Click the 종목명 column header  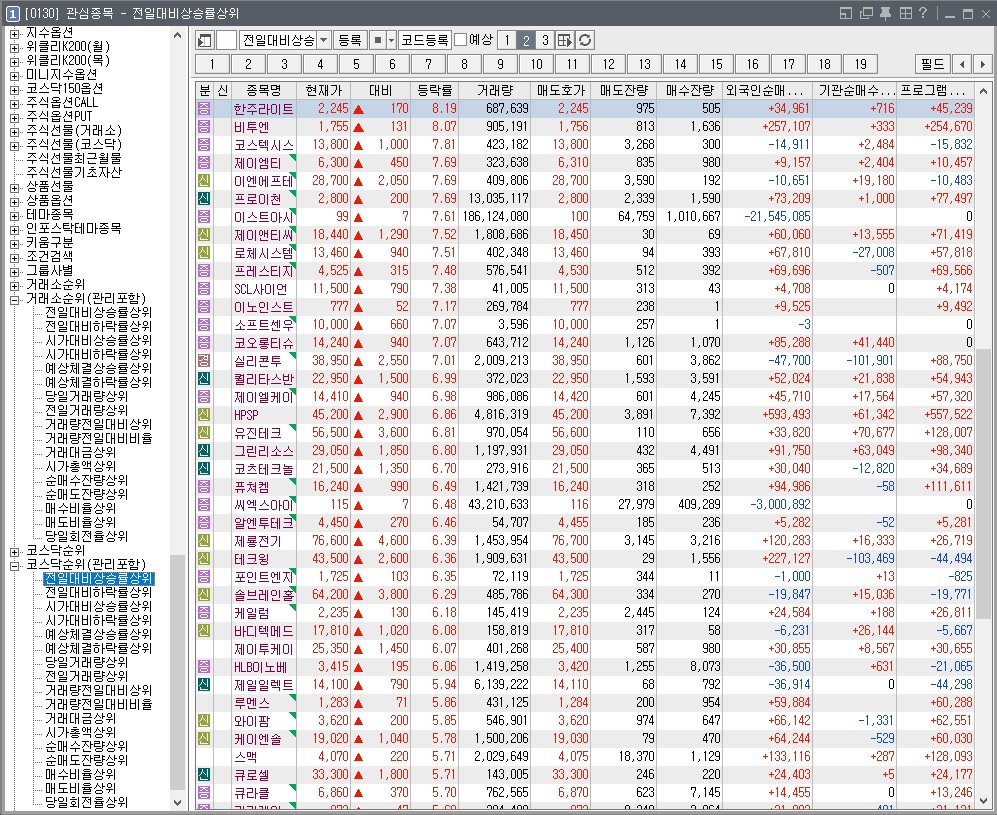pos(263,91)
